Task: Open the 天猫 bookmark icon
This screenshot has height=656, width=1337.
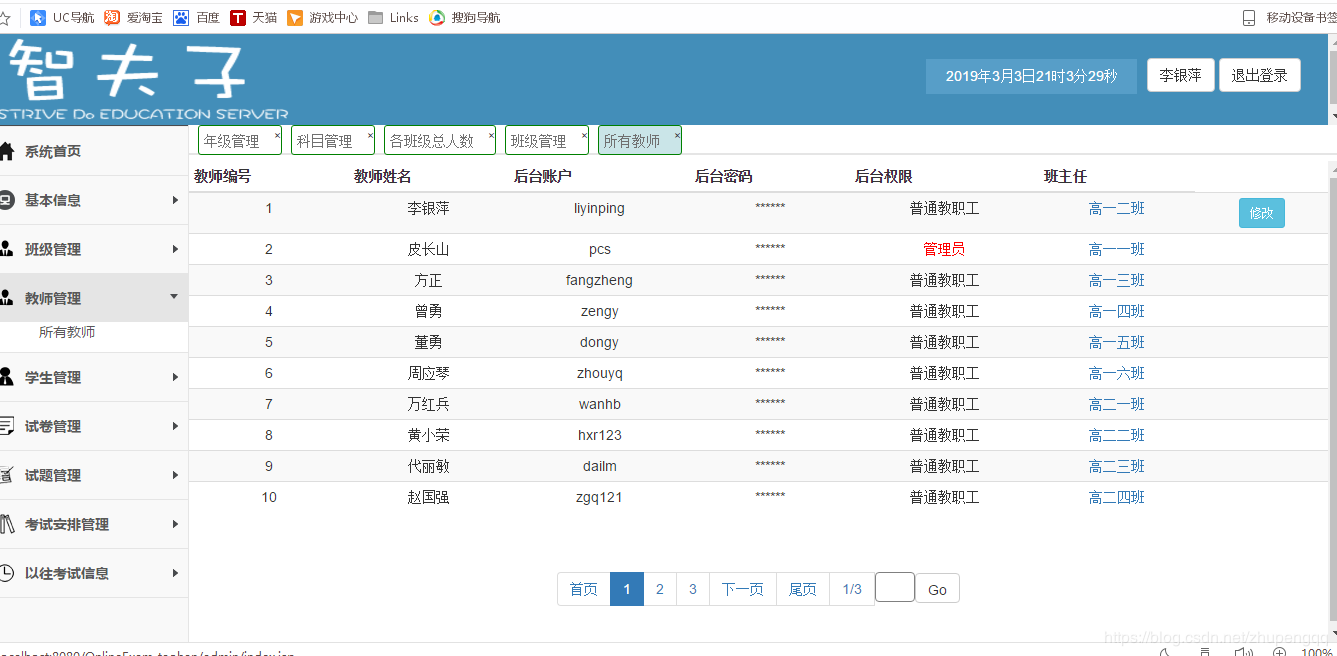Action: [238, 17]
